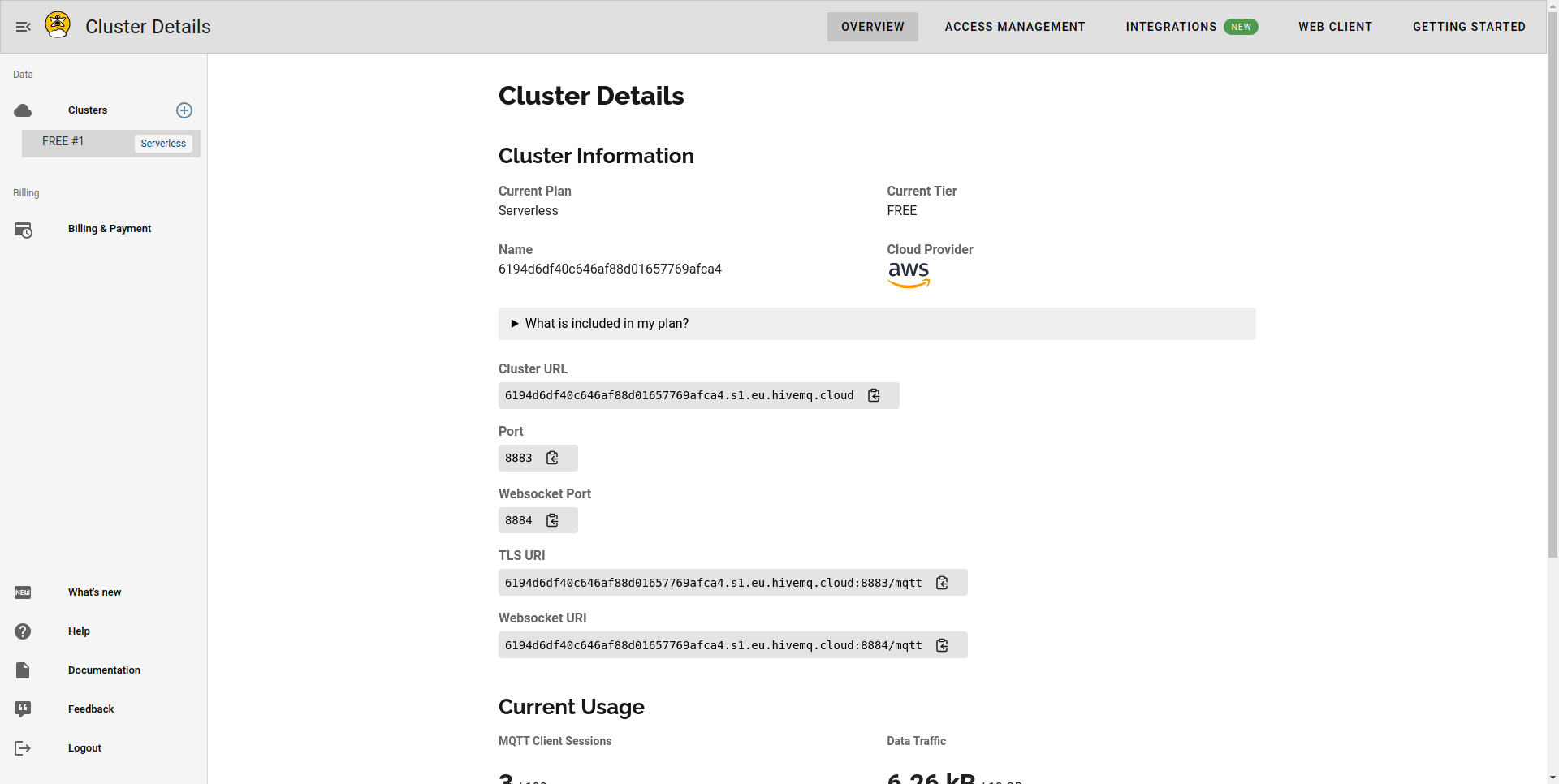Add a new cluster with plus icon
This screenshot has width=1559, height=784.
(x=184, y=110)
